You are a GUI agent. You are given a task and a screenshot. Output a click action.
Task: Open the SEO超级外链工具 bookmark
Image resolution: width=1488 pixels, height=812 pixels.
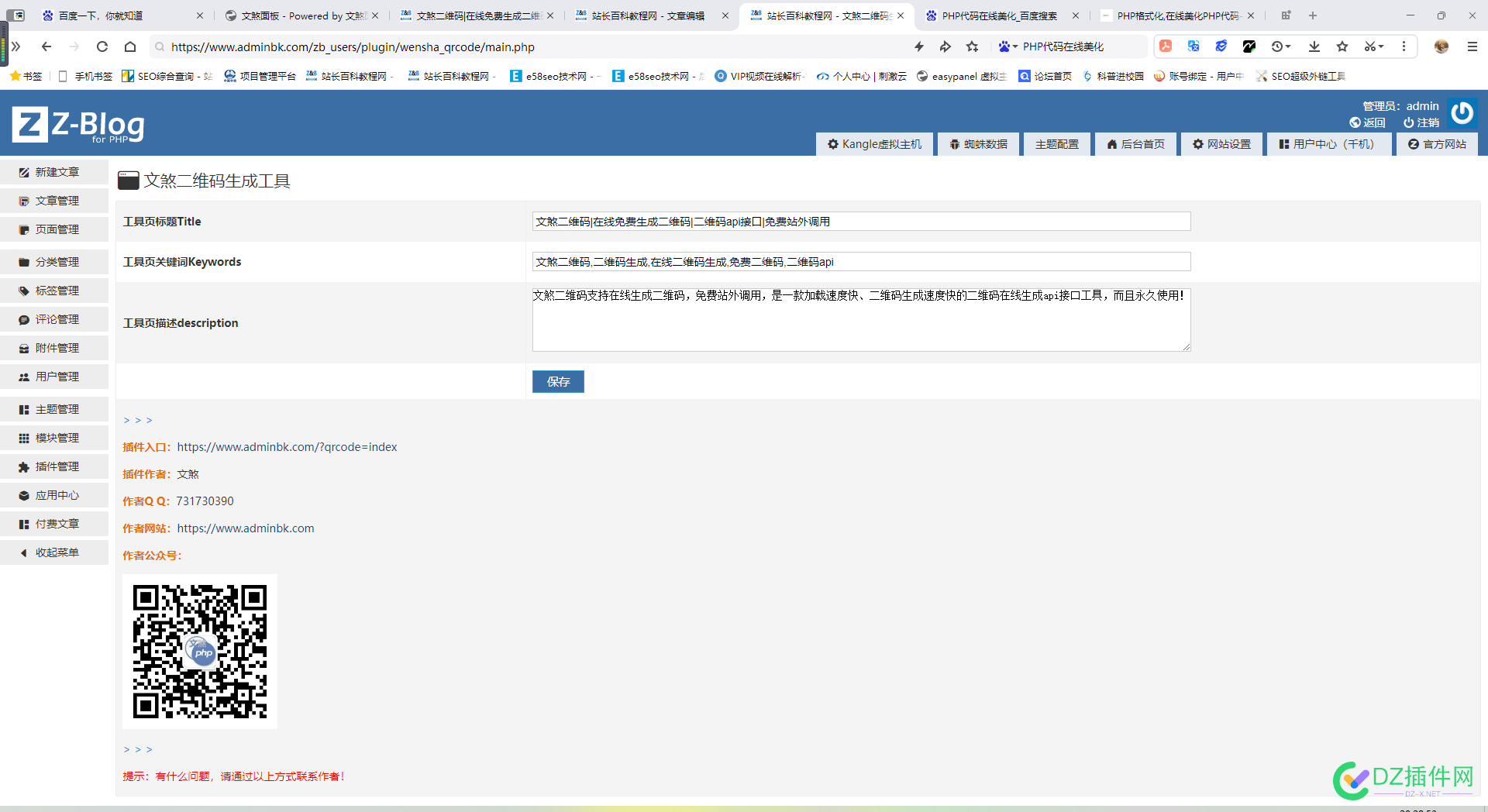(1300, 76)
